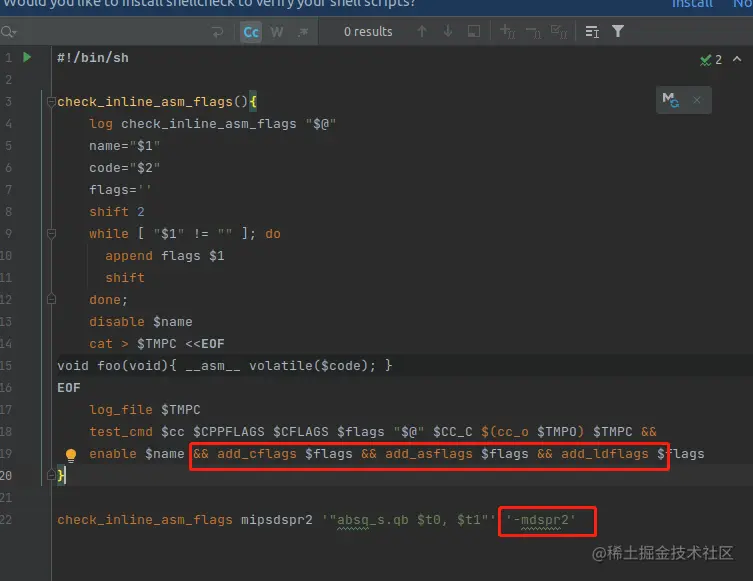The height and width of the screenshot is (581, 753).
Task: Click 'mipsdspr2' argument on last line
Action: (277, 520)
